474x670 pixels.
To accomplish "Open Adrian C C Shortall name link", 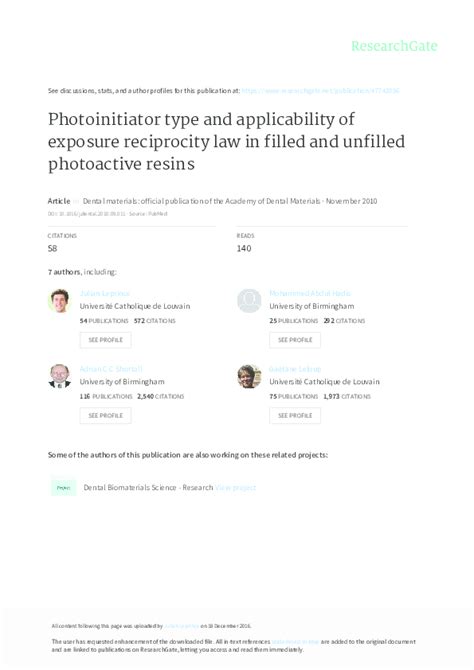I will click(x=111, y=369).
